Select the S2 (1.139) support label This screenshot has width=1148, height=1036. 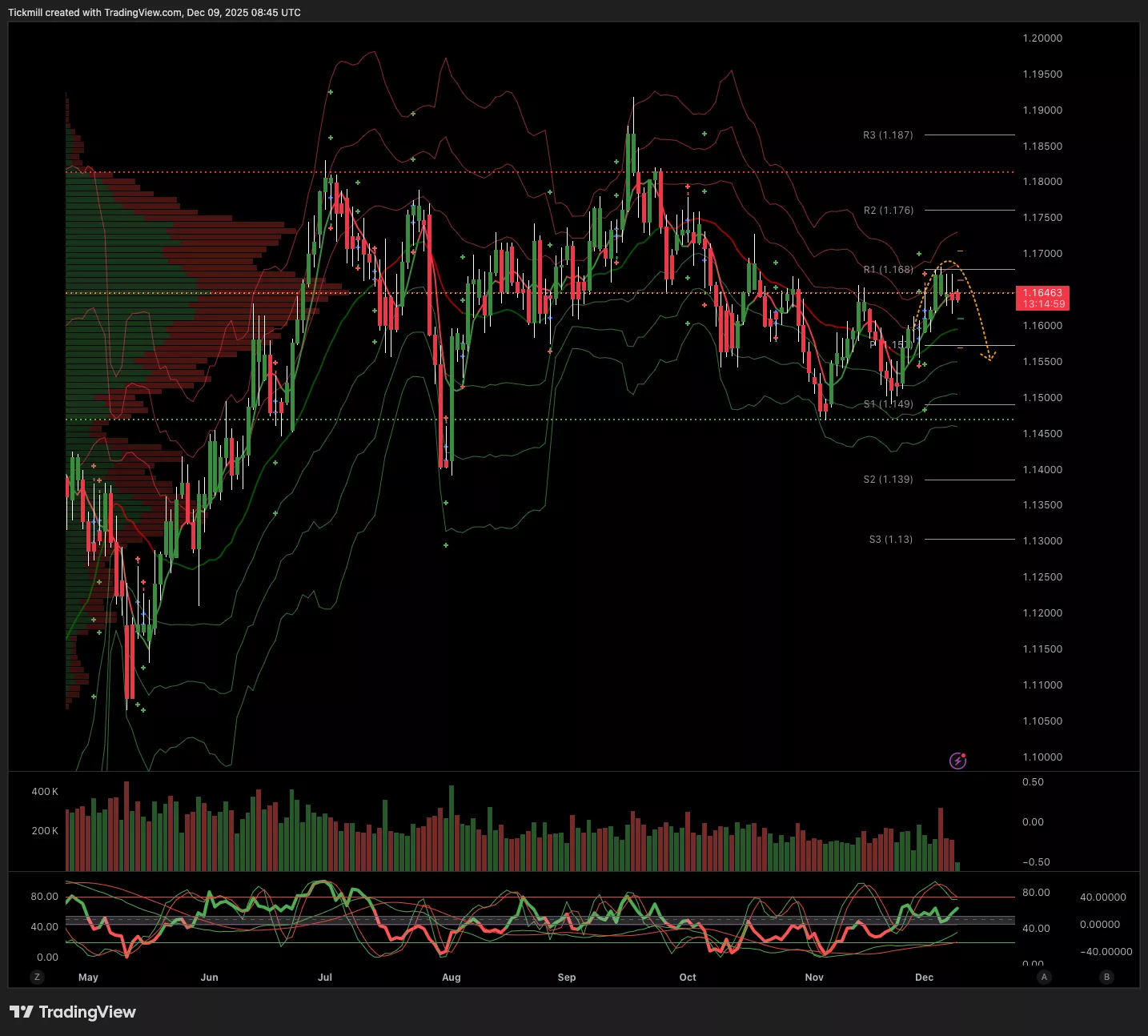[x=888, y=480]
